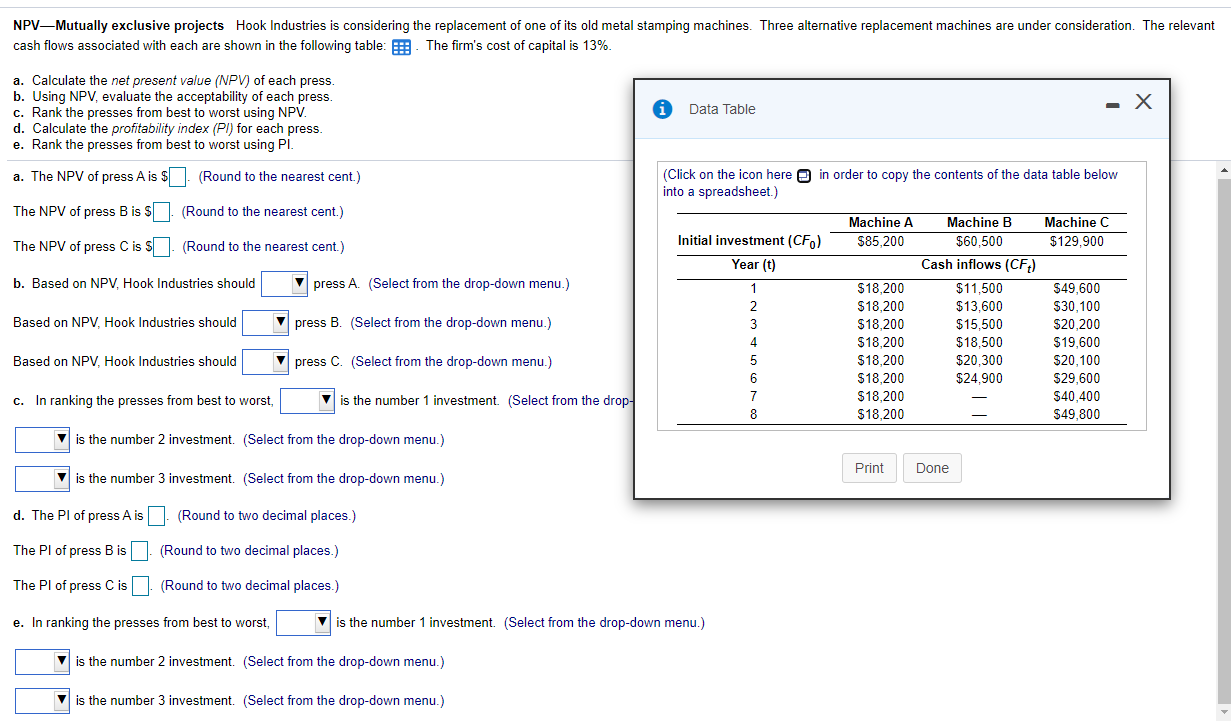Open part e number 2 investment dropdown
The width and height of the screenshot is (1231, 721).
pyautogui.click(x=43, y=662)
